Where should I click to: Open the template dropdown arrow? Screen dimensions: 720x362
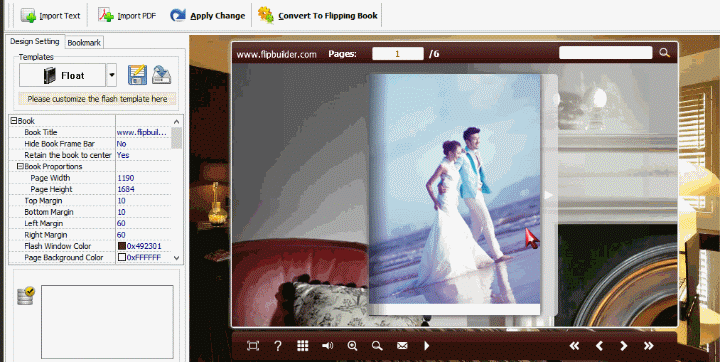[x=112, y=75]
